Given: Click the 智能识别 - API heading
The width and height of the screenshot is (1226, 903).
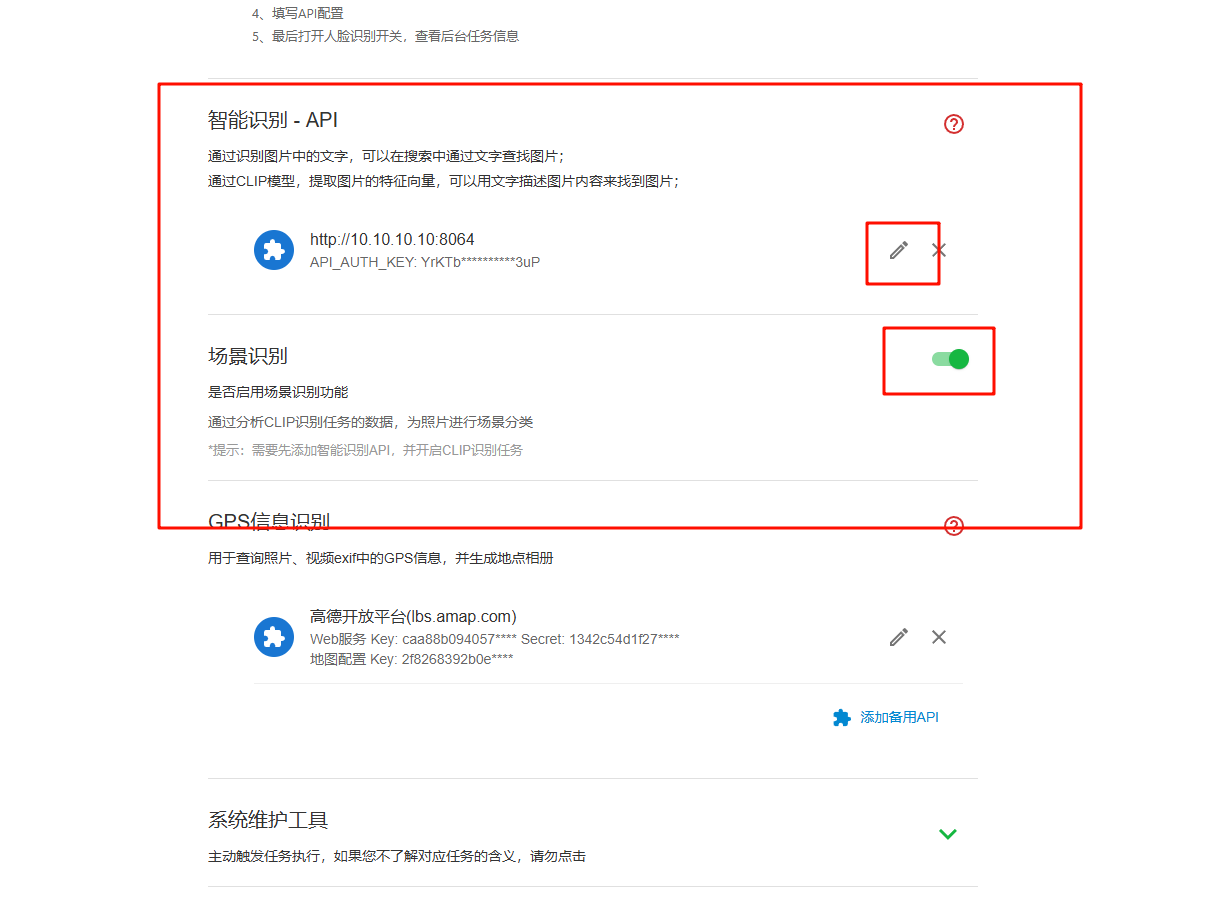Looking at the screenshot, I should [x=273, y=120].
